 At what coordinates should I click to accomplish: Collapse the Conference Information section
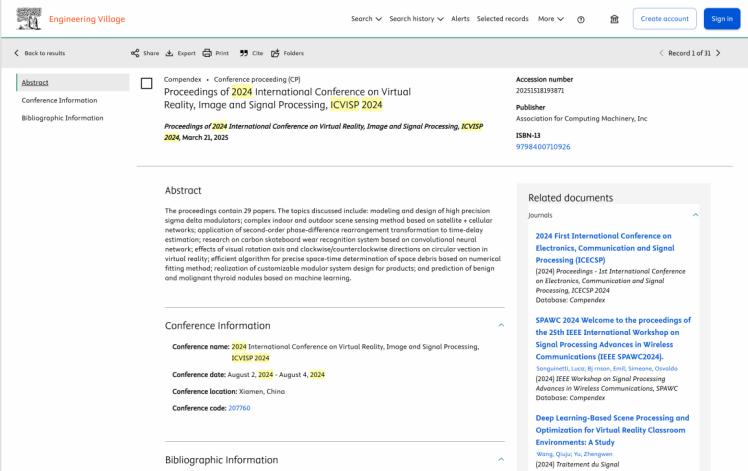[x=501, y=325]
